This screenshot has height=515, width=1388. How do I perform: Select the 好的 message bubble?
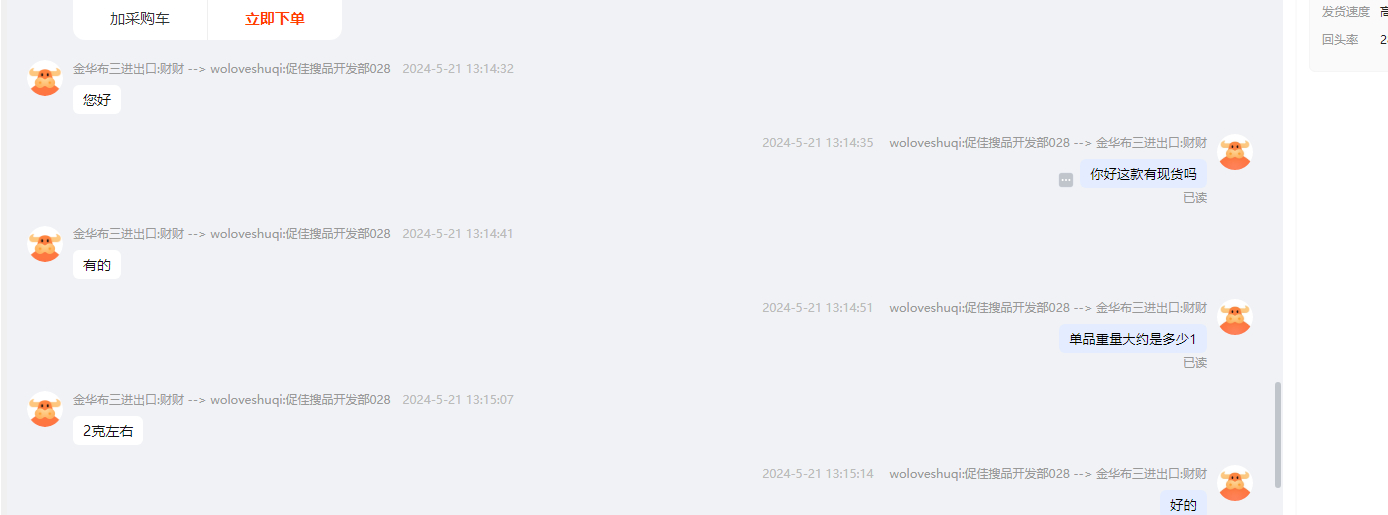pos(1183,503)
